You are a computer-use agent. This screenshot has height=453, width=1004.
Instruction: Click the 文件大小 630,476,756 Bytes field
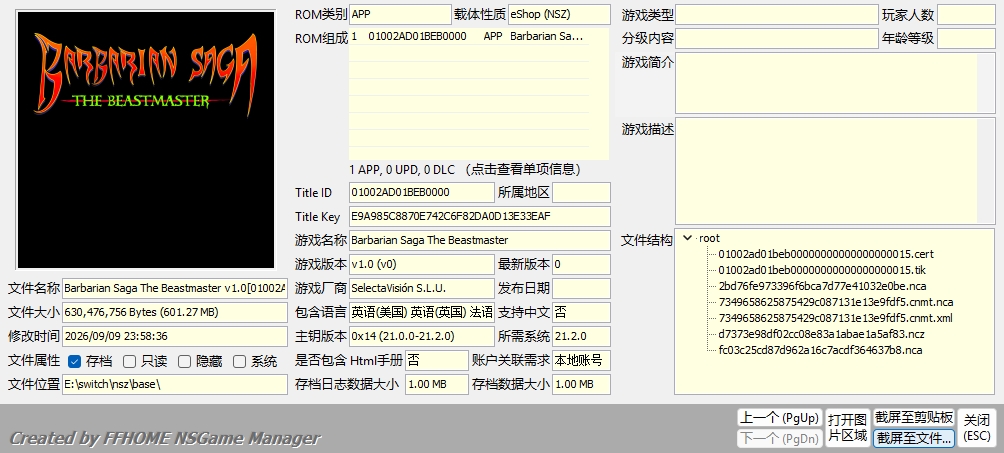click(175, 312)
